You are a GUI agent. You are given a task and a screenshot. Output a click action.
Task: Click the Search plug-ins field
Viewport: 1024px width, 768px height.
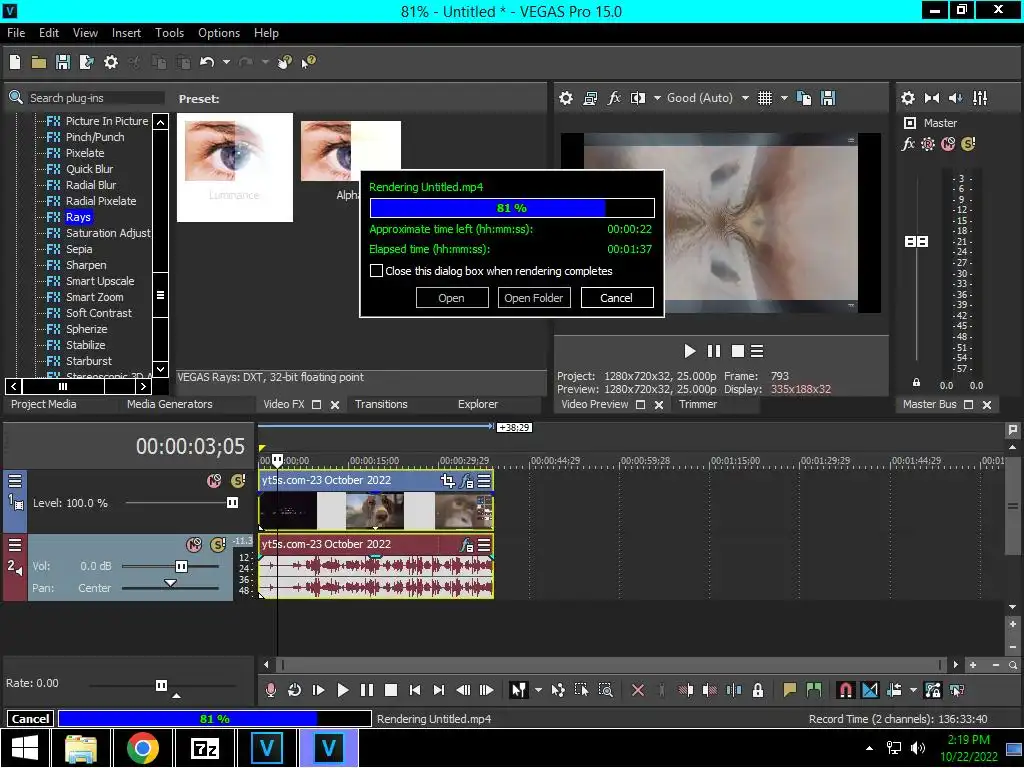[96, 98]
